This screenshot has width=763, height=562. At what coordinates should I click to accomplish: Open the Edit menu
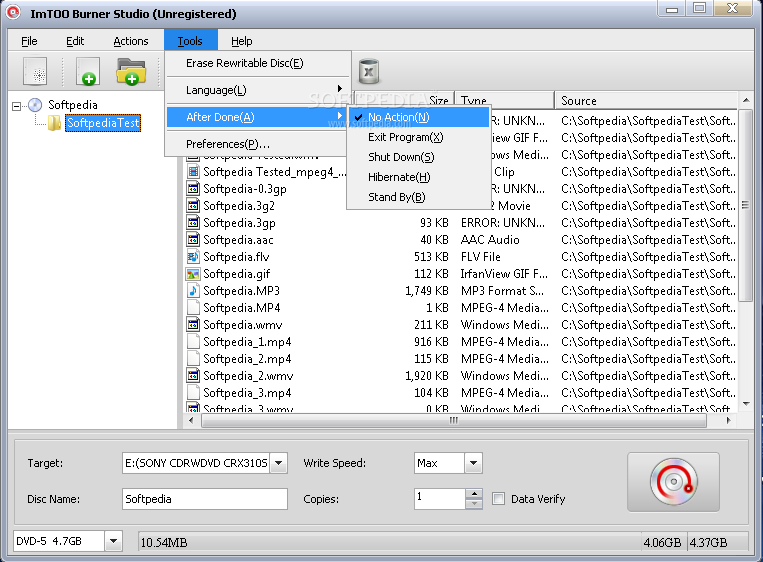pyautogui.click(x=75, y=41)
